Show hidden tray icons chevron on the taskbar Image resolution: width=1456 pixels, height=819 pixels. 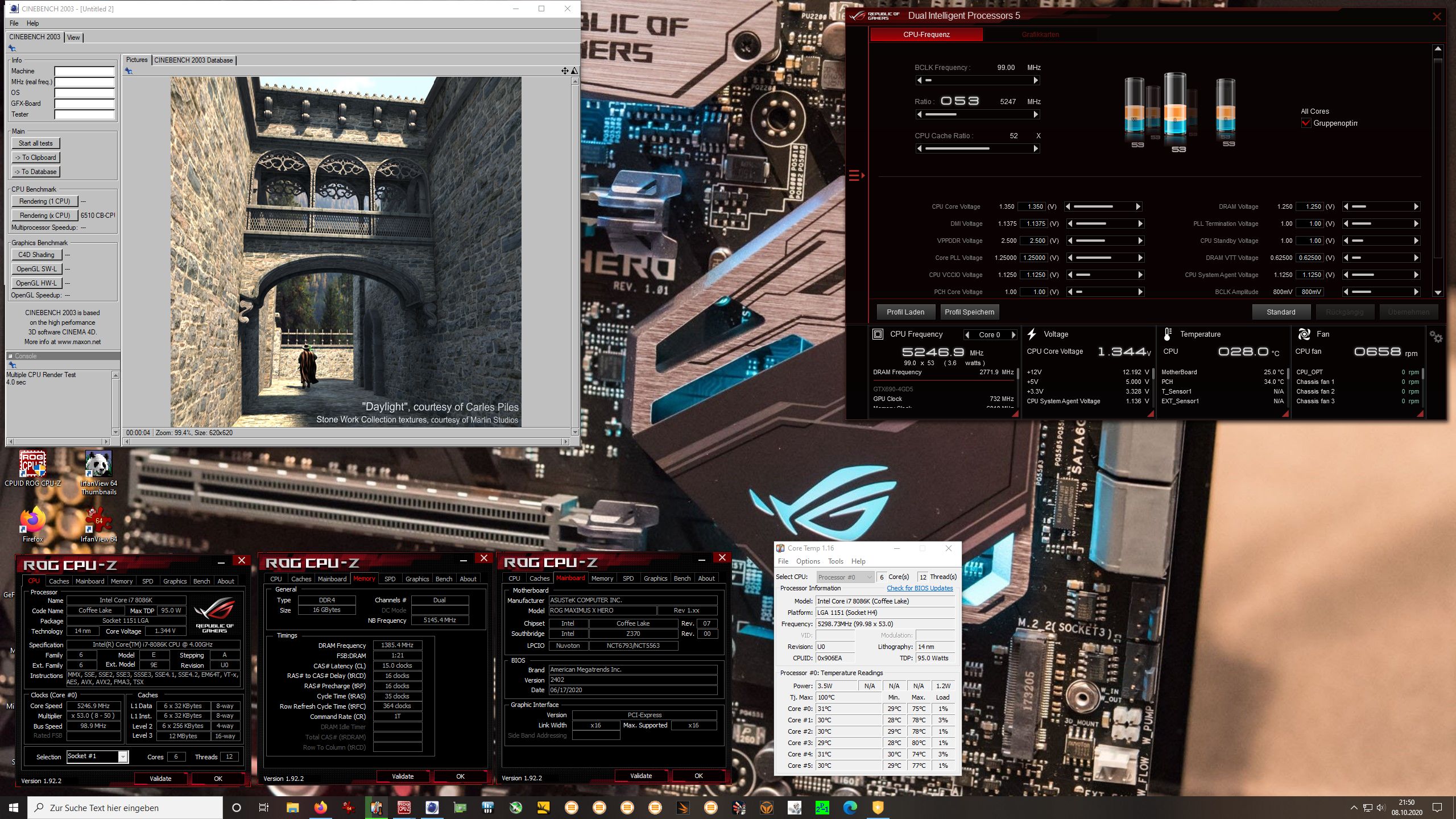pyautogui.click(x=1354, y=808)
